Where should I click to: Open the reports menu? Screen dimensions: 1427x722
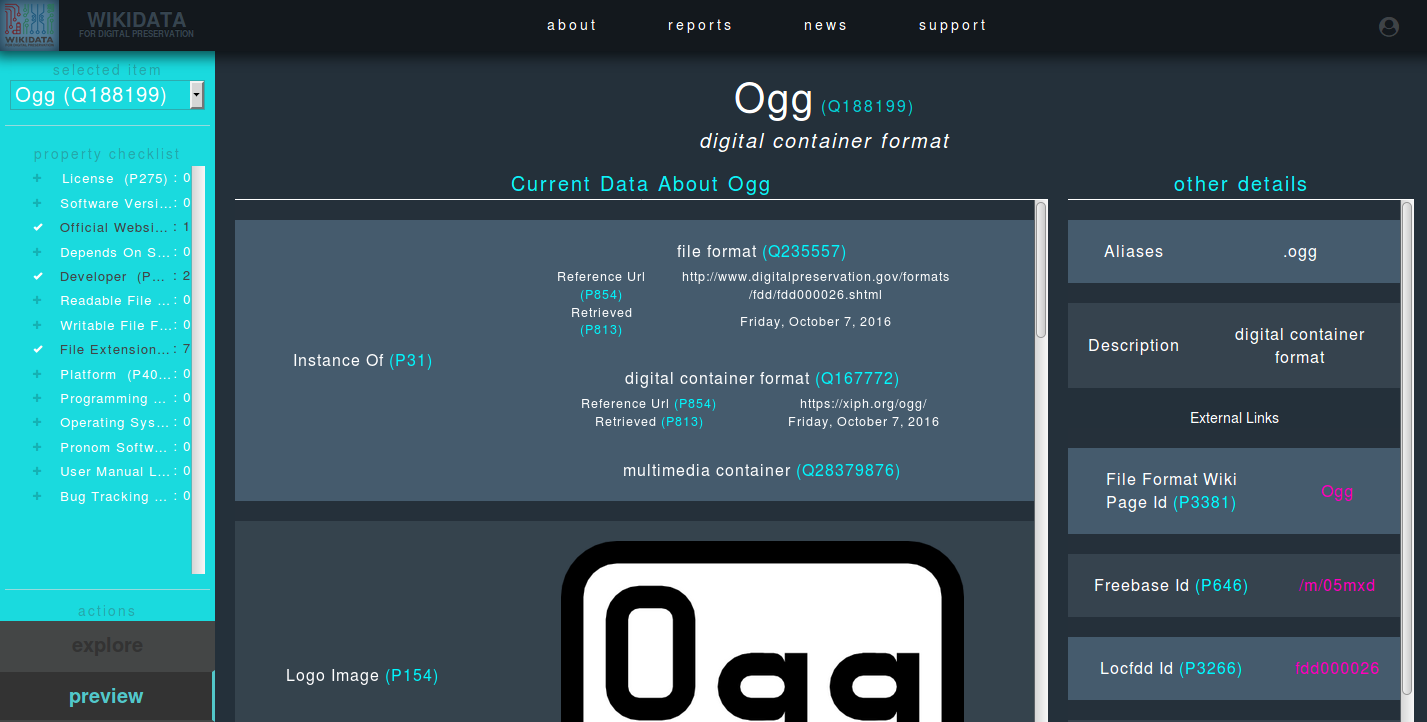(700, 25)
